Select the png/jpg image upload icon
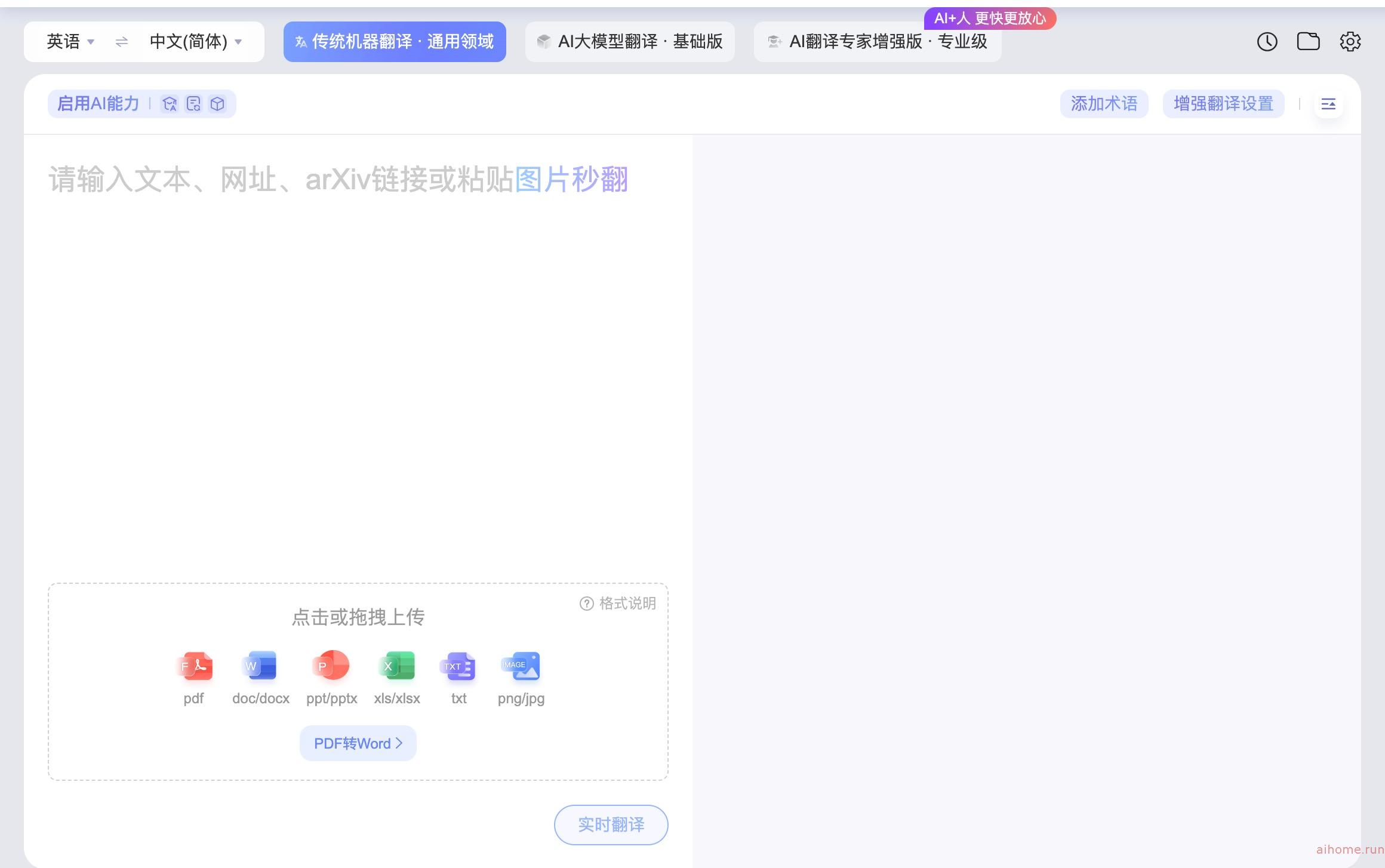 [x=521, y=666]
